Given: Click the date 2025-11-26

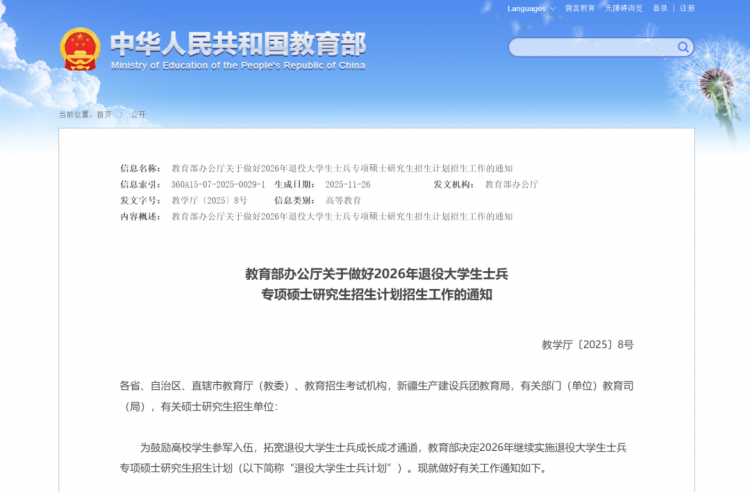Looking at the screenshot, I should (x=348, y=185).
